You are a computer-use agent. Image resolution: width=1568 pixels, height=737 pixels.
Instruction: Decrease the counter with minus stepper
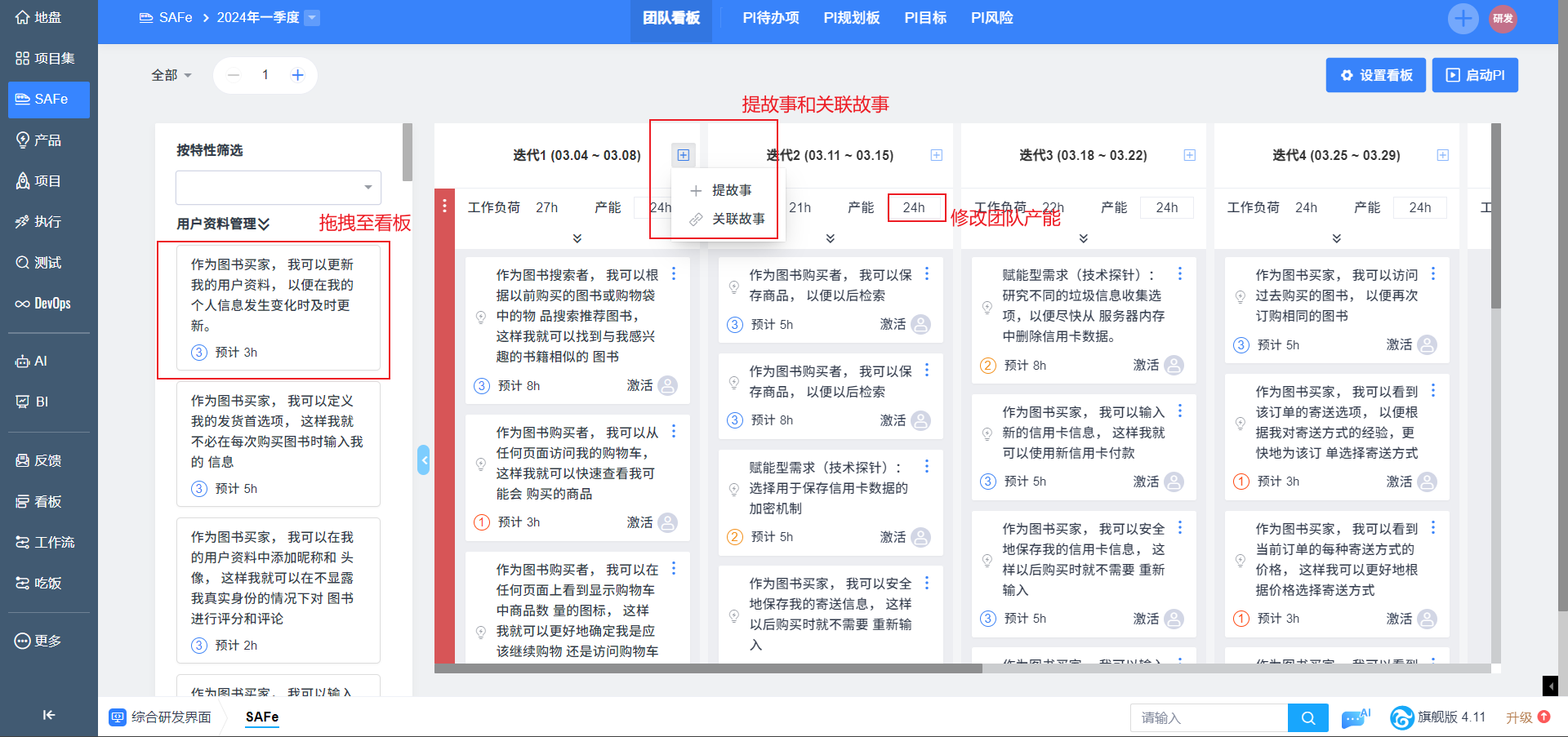click(234, 75)
